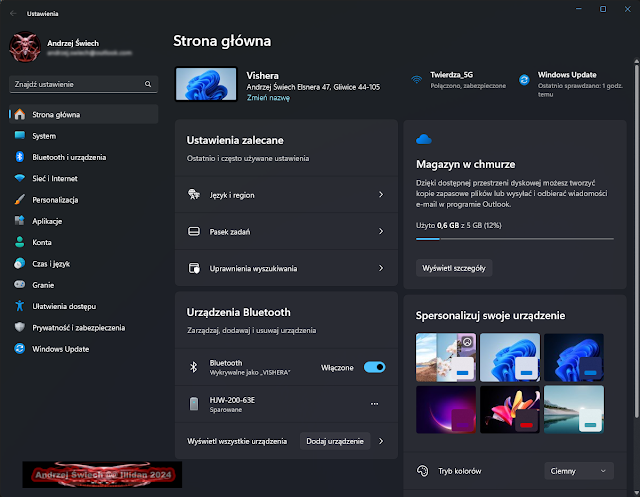Click the Dodaj urządzenie button

click(x=335, y=441)
